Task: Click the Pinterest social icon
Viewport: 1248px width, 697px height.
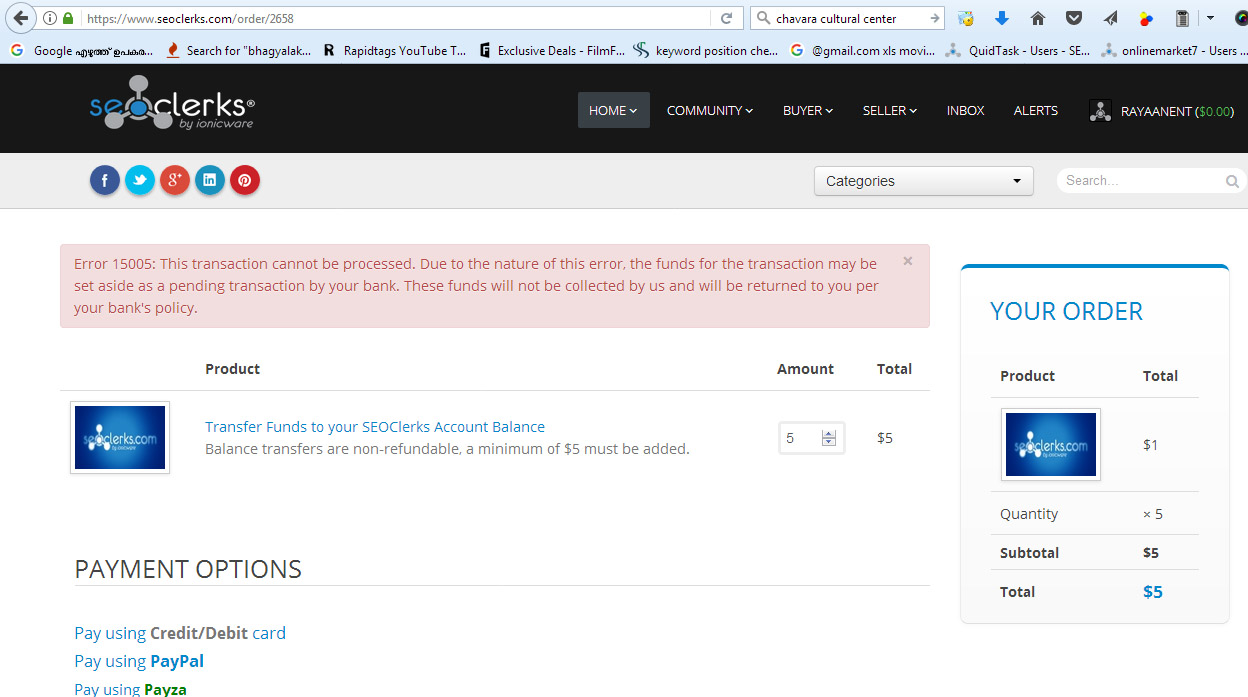Action: (245, 180)
